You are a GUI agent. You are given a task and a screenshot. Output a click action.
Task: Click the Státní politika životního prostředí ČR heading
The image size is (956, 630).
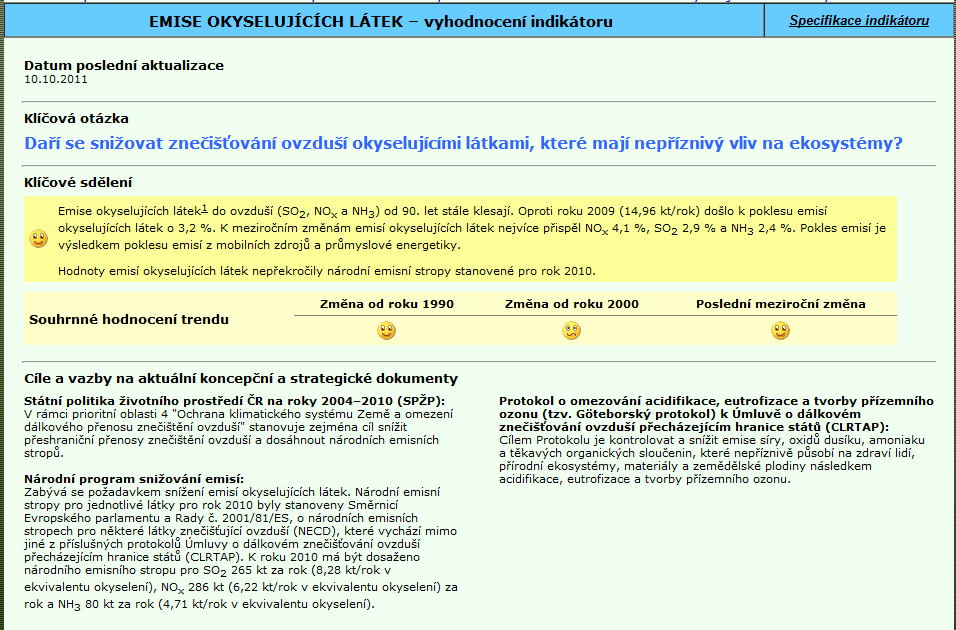235,401
